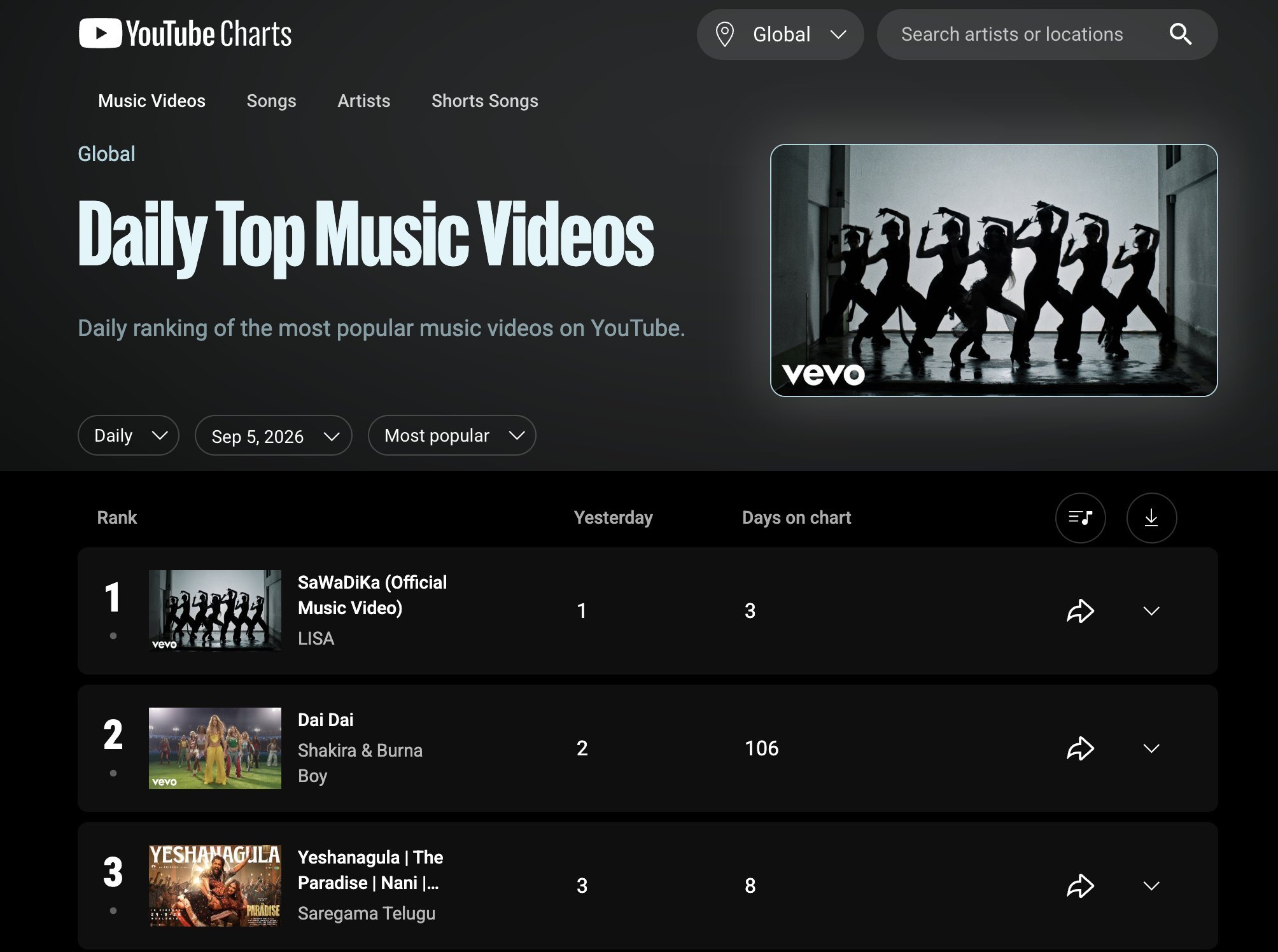The width and height of the screenshot is (1278, 952).
Task: Download the chart data
Action: pyautogui.click(x=1151, y=518)
